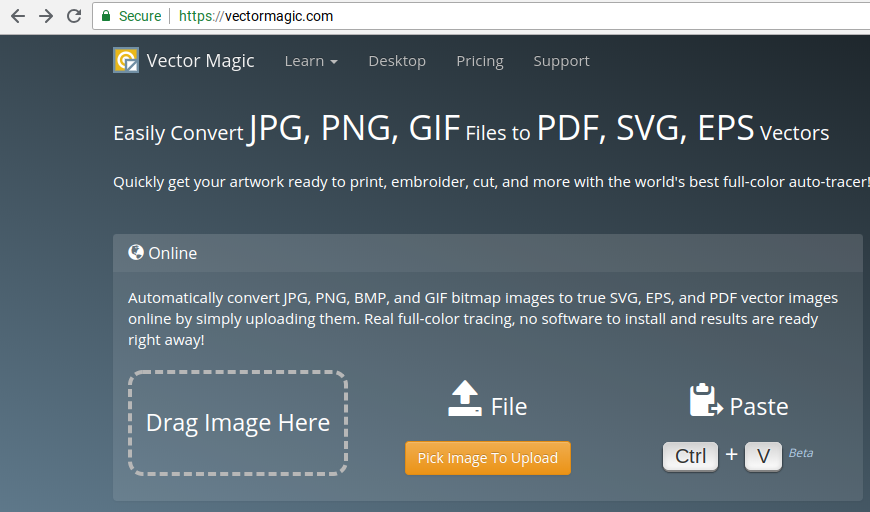Expand the Learn dropdown menu
This screenshot has height=512, width=870.
311,61
